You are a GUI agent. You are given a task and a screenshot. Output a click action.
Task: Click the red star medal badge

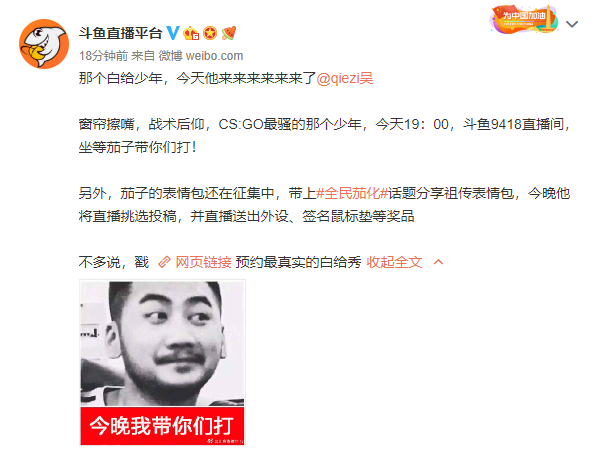(x=210, y=33)
